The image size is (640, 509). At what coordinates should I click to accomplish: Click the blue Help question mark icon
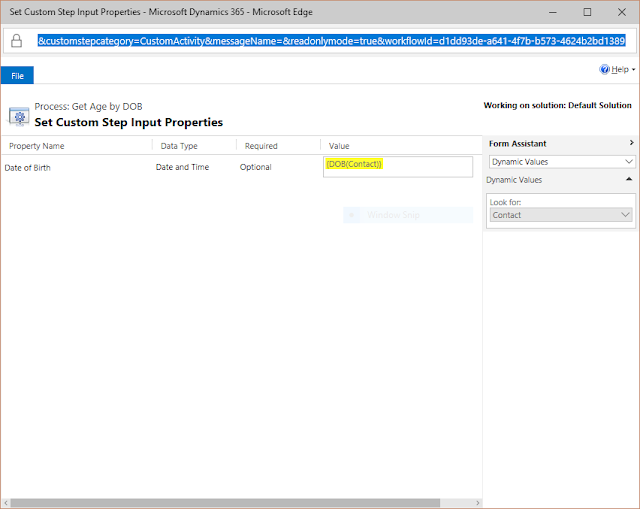(604, 69)
